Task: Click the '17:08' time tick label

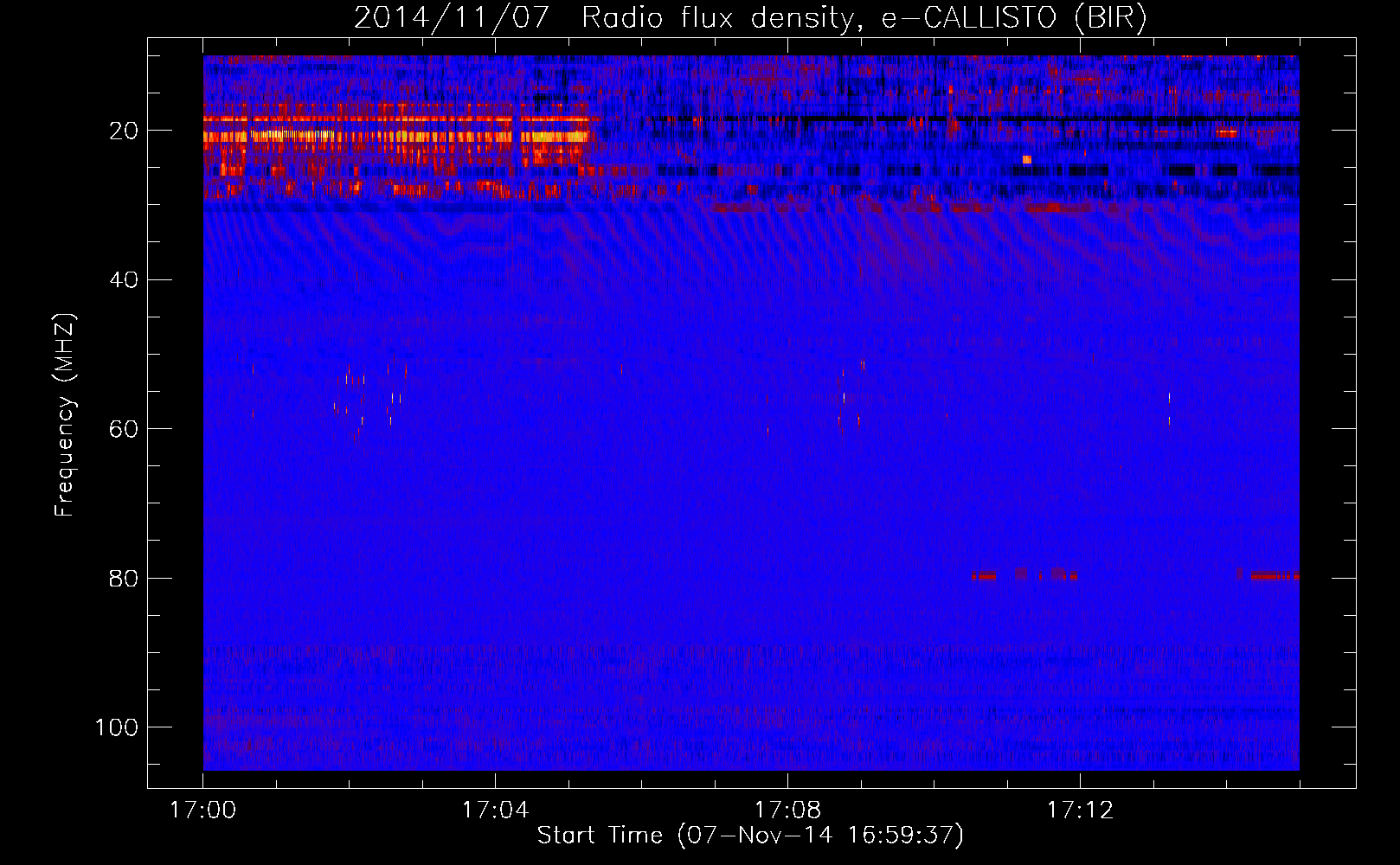Action: pyautogui.click(x=787, y=811)
